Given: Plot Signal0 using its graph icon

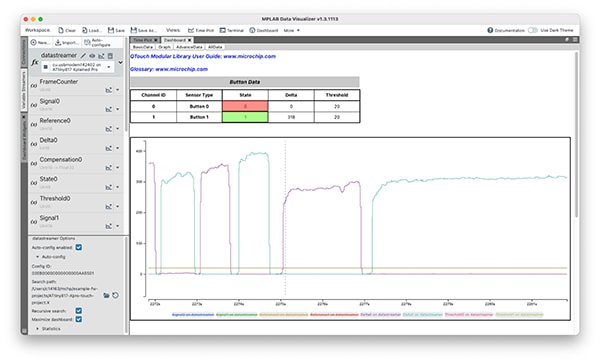Looking at the screenshot, I should click(109, 109).
